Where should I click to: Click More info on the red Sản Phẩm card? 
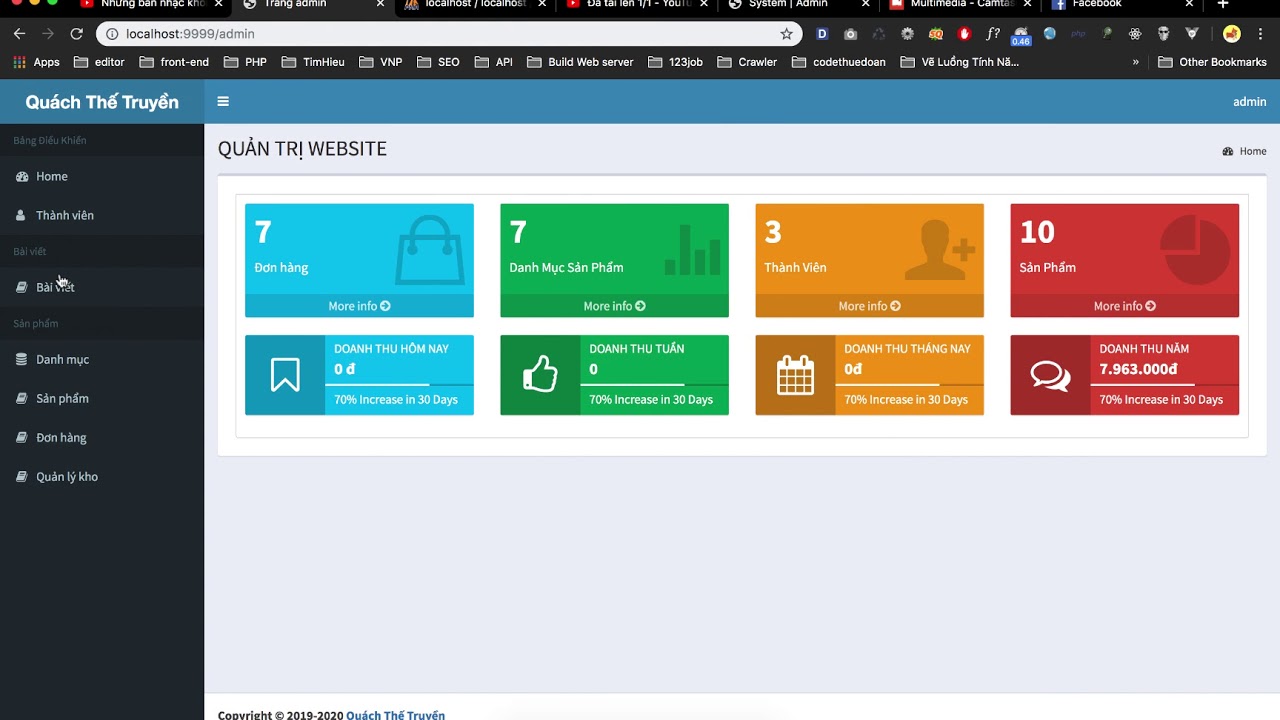pos(1124,306)
